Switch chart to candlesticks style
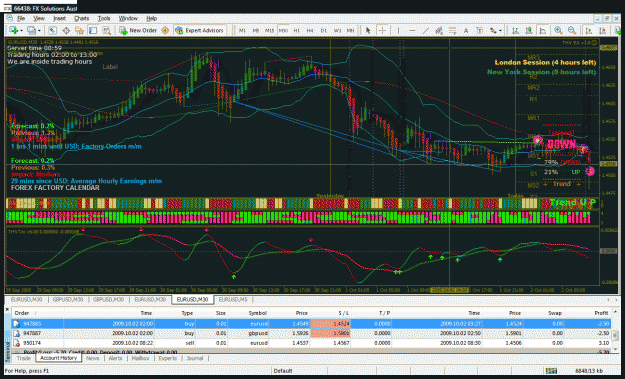 click(529, 30)
